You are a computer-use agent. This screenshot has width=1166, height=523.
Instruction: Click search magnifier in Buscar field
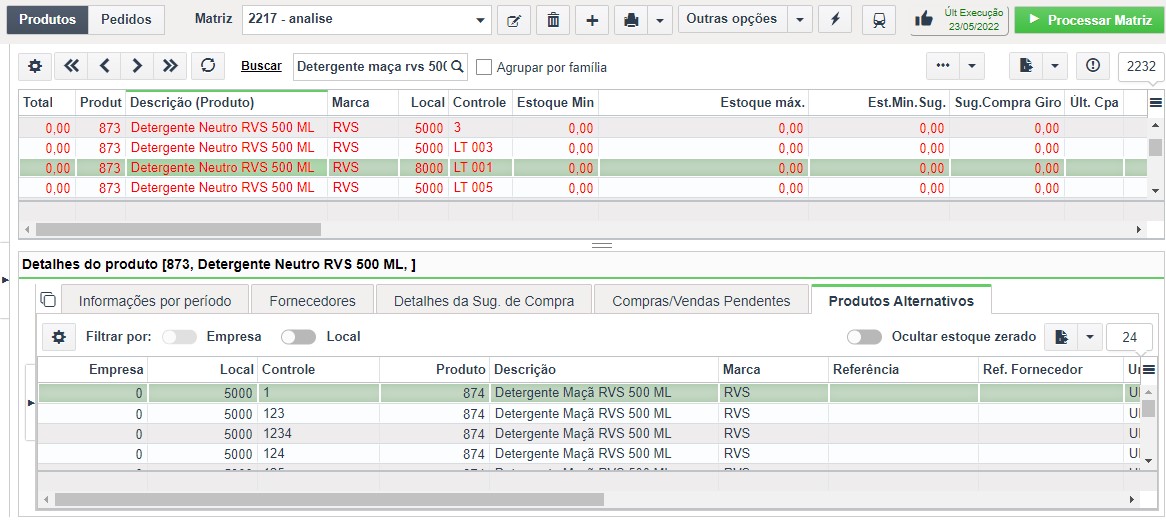click(457, 66)
